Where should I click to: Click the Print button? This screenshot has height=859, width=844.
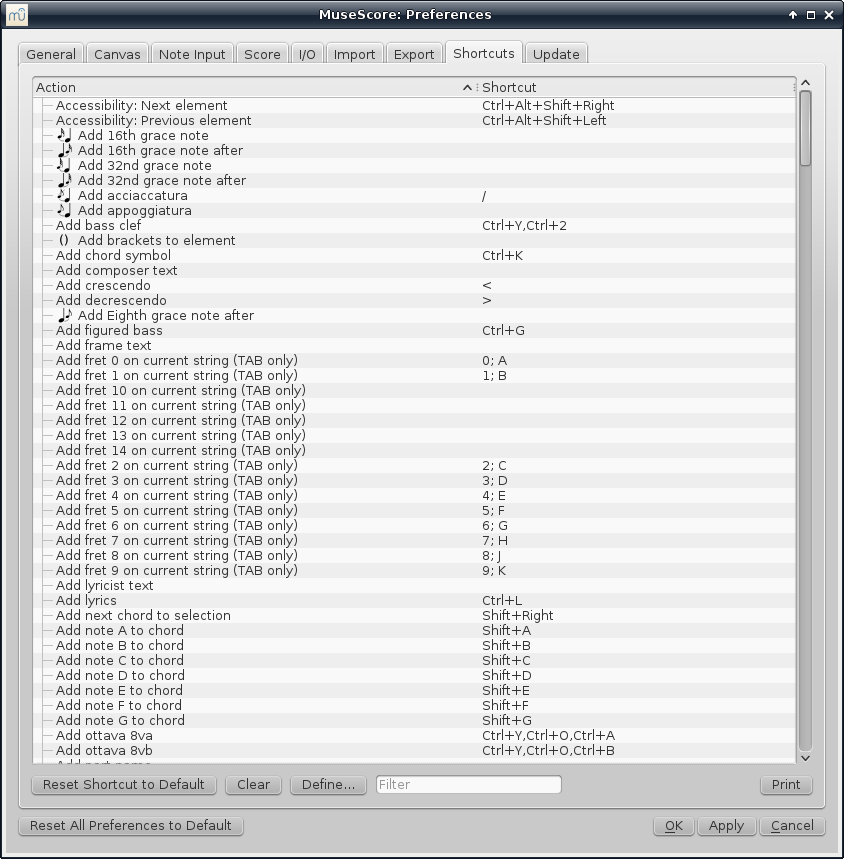786,784
